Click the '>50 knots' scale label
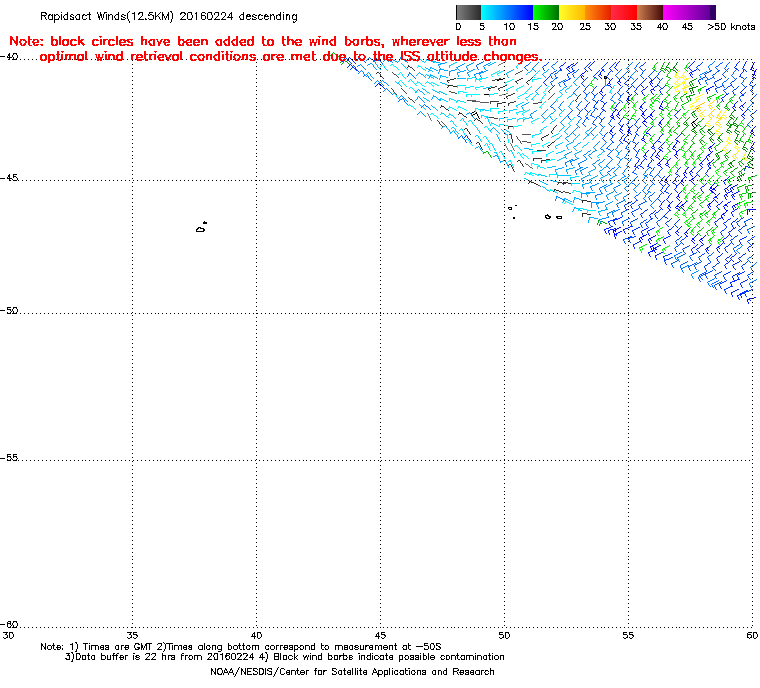 point(731,27)
